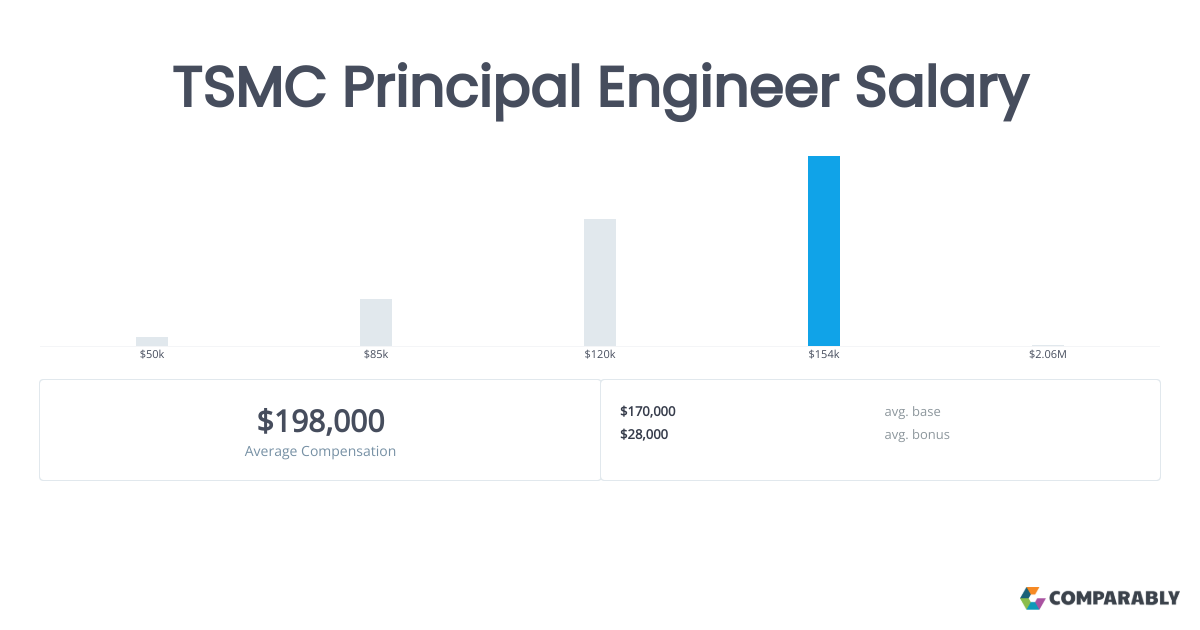Click the $85k axis label
1200x630 pixels.
376,355
